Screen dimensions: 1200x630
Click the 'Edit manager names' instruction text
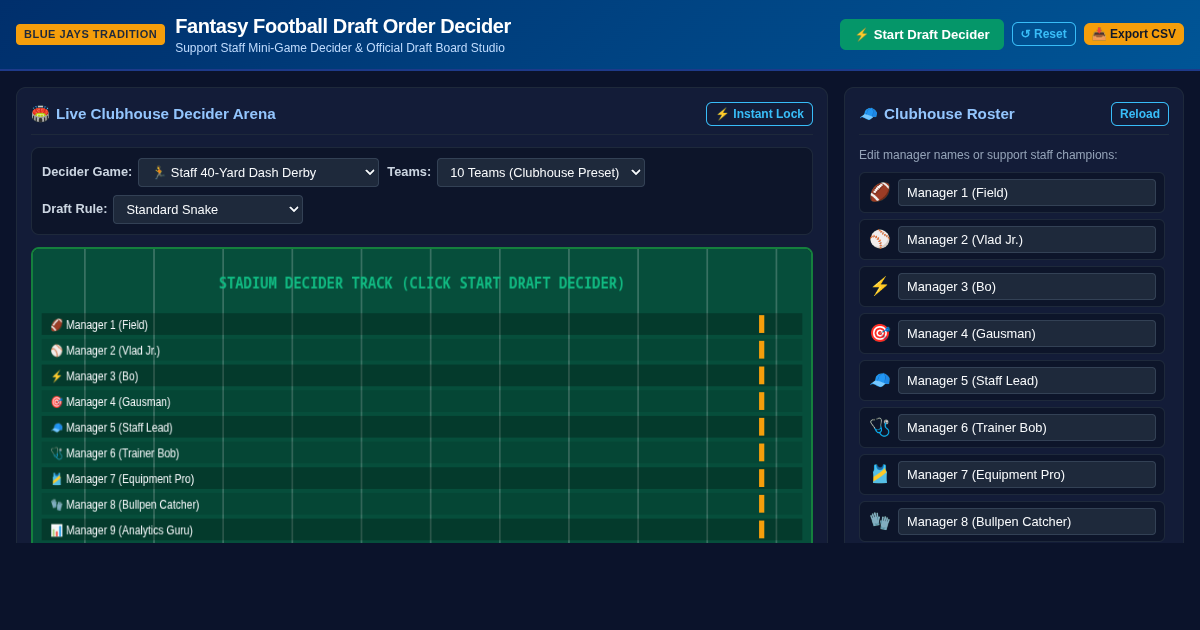[988, 155]
